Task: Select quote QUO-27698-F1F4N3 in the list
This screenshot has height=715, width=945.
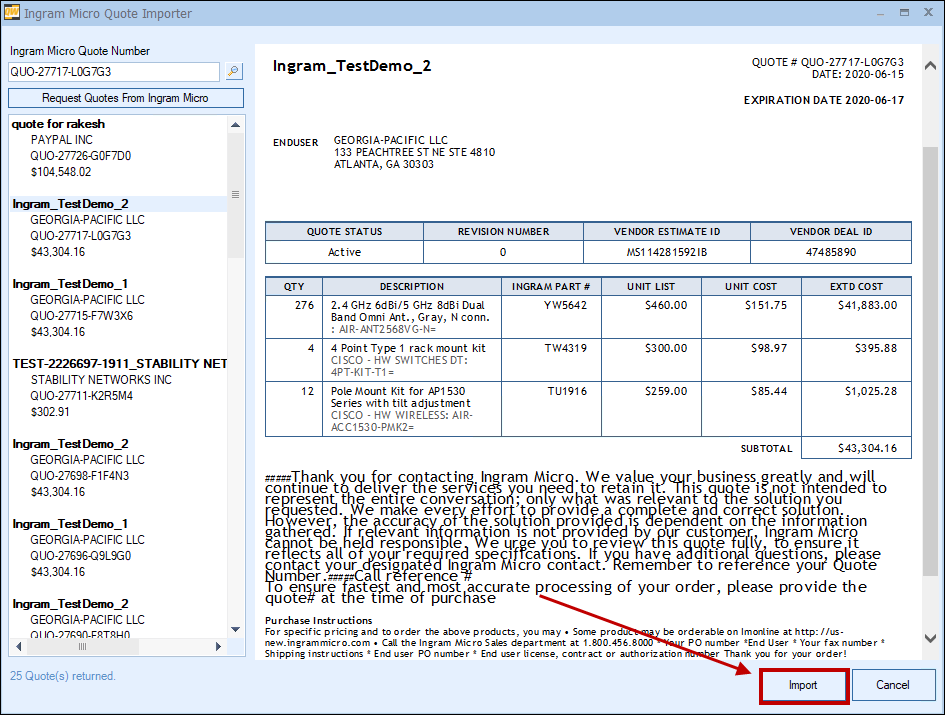Action: tap(80, 476)
